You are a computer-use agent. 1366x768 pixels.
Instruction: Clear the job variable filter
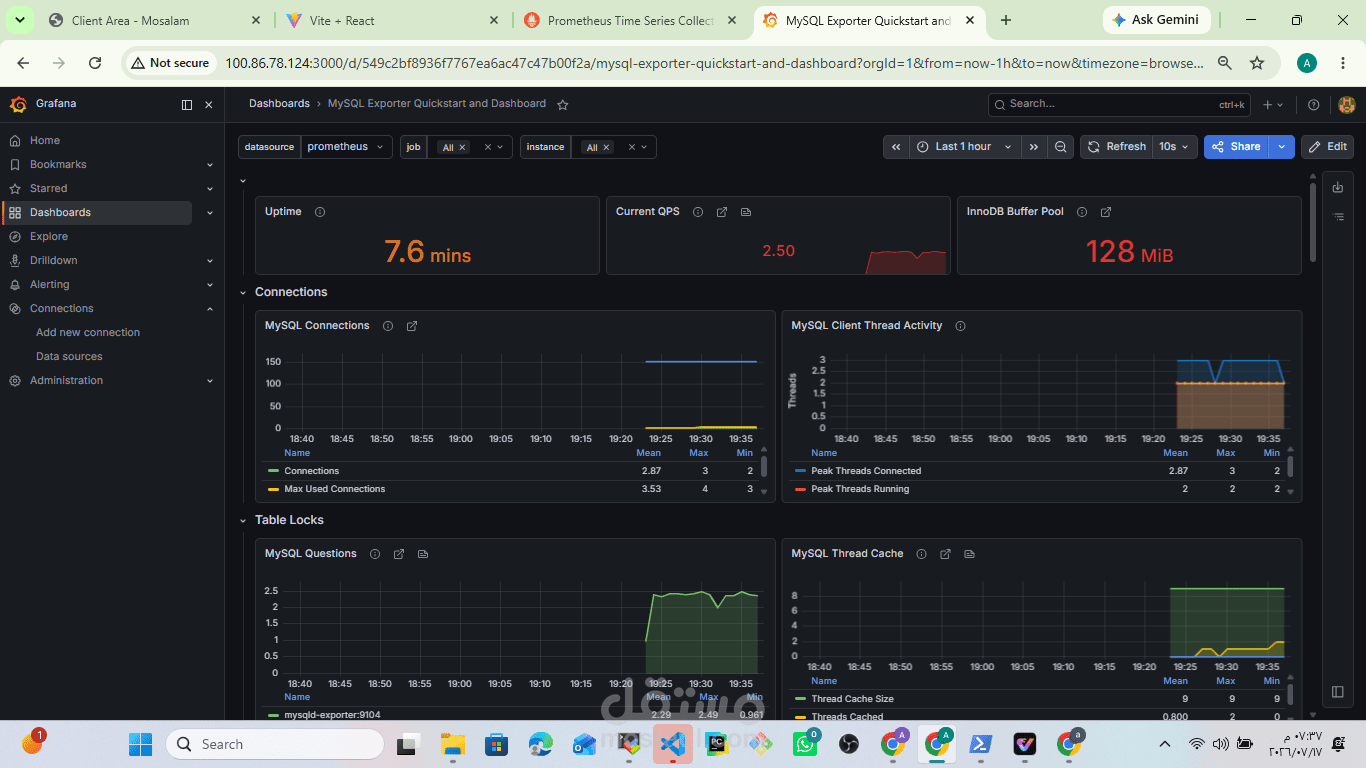(x=488, y=147)
